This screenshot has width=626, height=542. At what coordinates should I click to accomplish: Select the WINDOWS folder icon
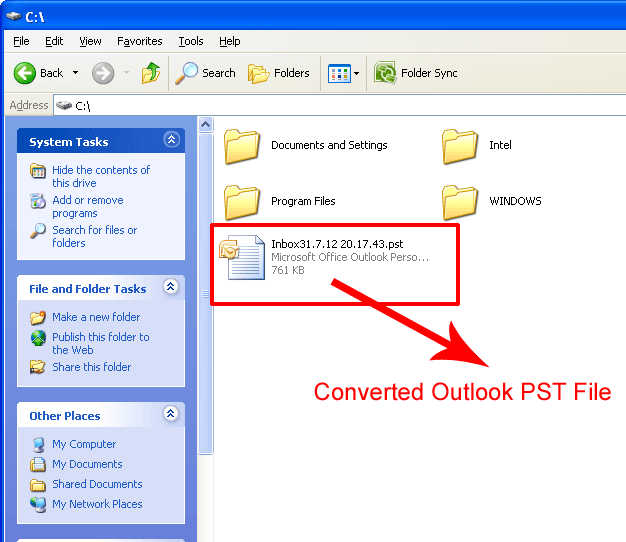(x=460, y=202)
